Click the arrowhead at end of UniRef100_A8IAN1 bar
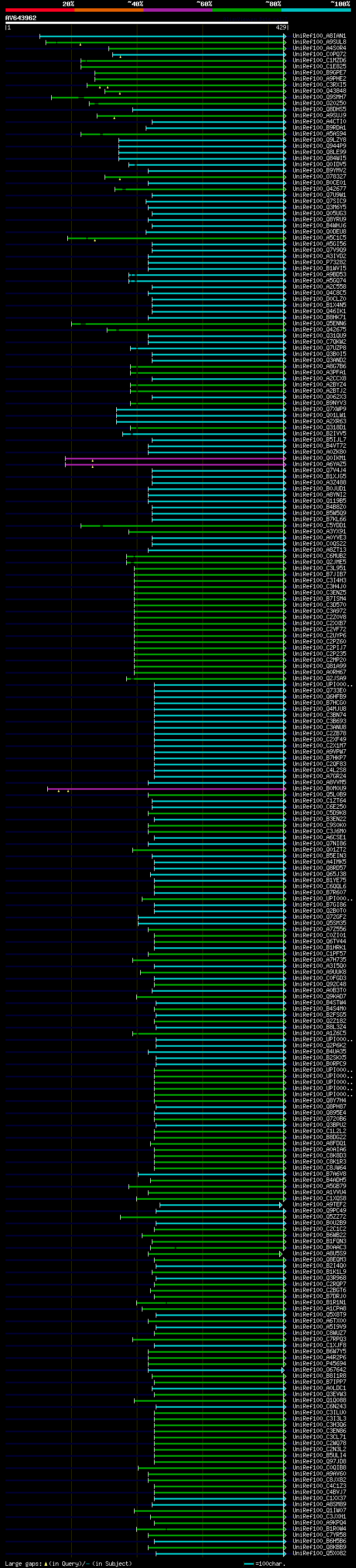The height and width of the screenshot is (1568, 356). tap(285, 36)
